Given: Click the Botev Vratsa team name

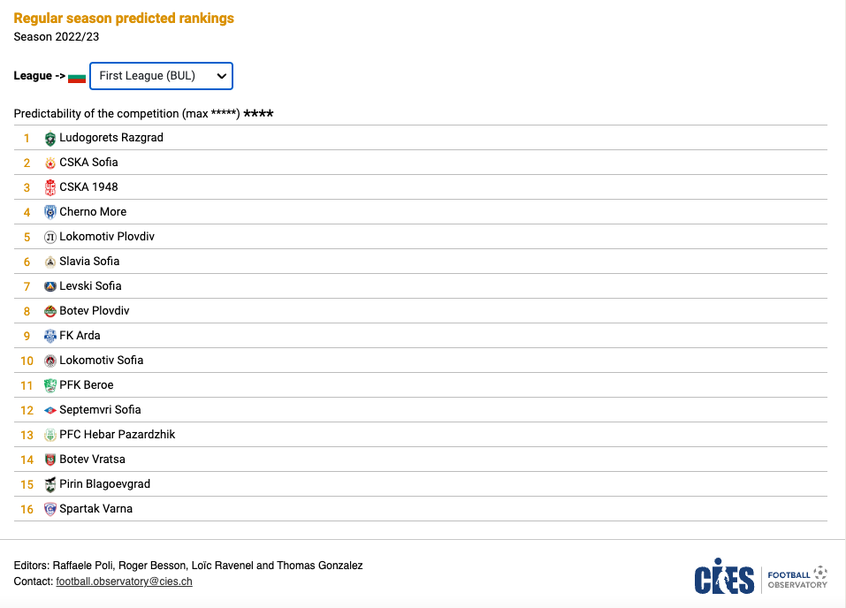Looking at the screenshot, I should pos(89,459).
